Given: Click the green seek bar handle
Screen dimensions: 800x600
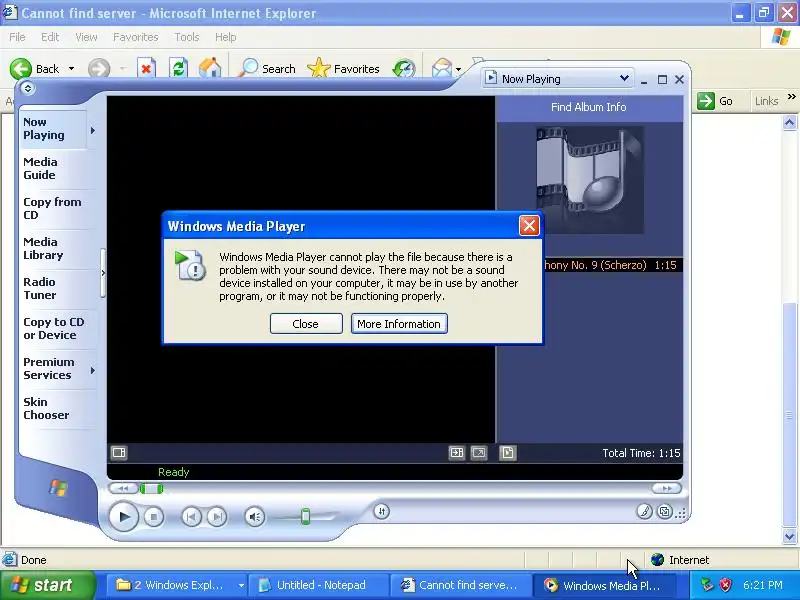Looking at the screenshot, I should click(x=152, y=489).
